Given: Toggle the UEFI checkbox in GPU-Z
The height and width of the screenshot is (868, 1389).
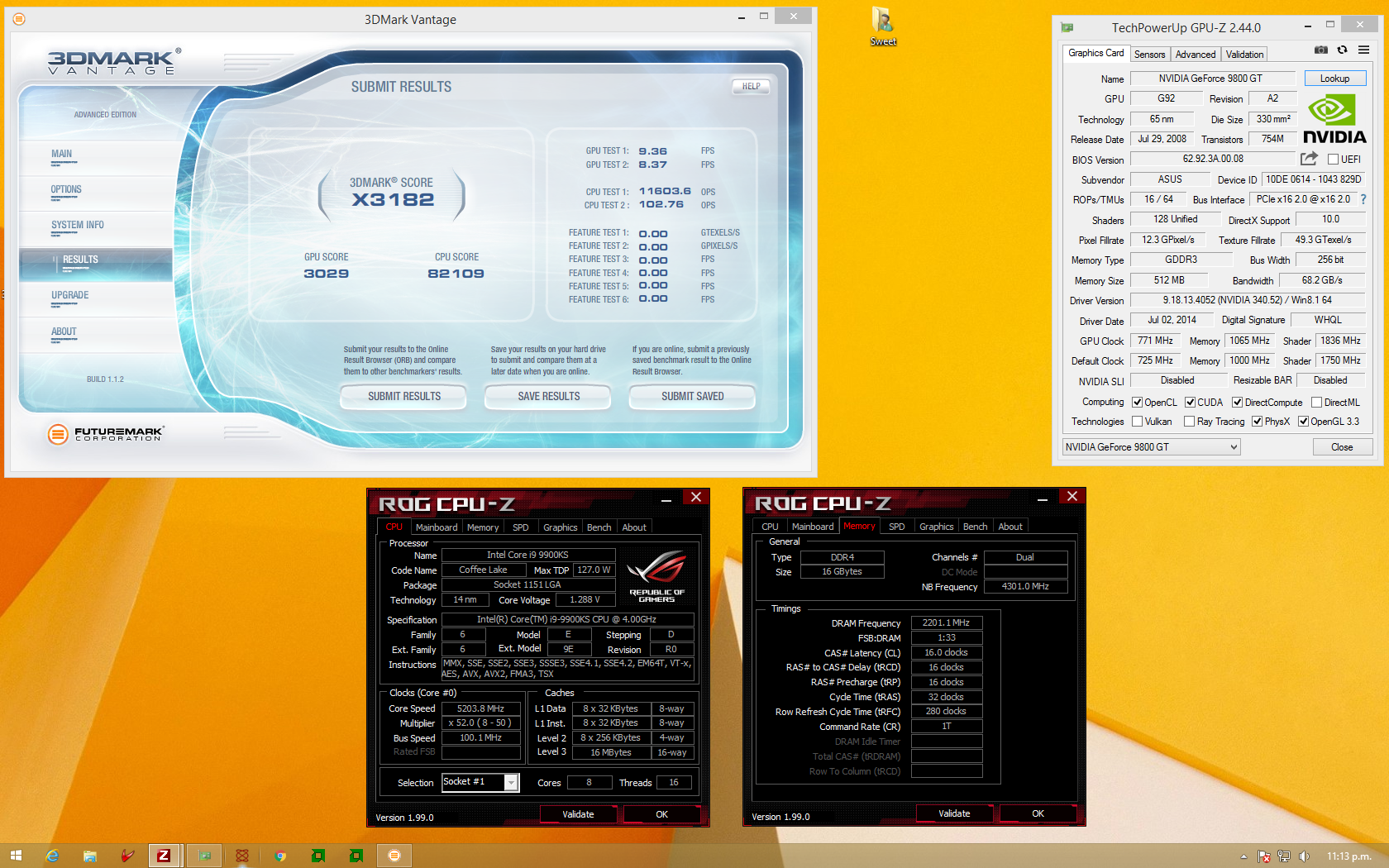Looking at the screenshot, I should click(x=1333, y=160).
